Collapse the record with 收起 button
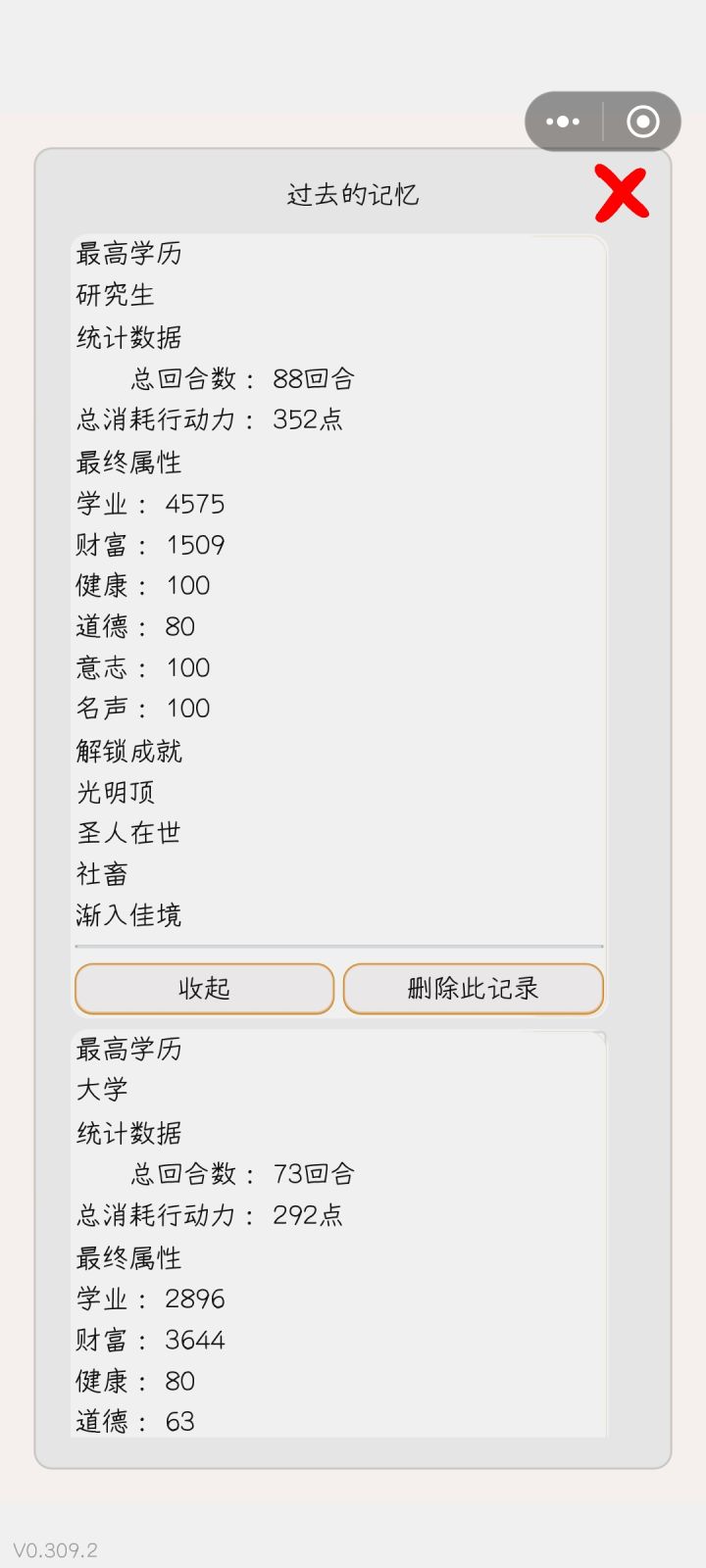 [204, 988]
